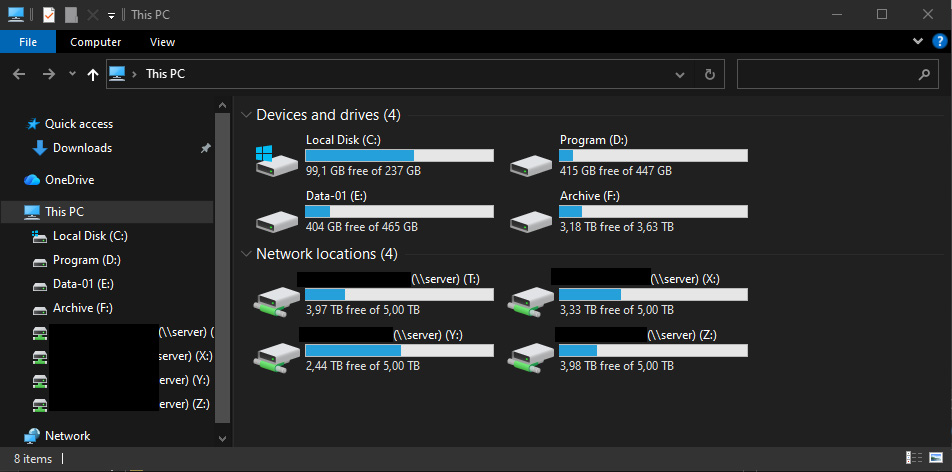Select the Archive (F:) drive icon
This screenshot has height=472, width=952.
click(531, 221)
